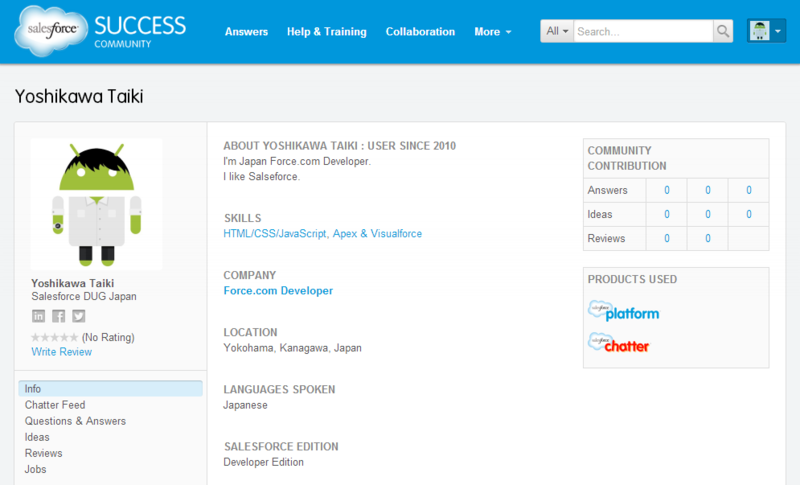This screenshot has height=485, width=800.
Task: Click the gray star rating icons
Action: [x=55, y=337]
